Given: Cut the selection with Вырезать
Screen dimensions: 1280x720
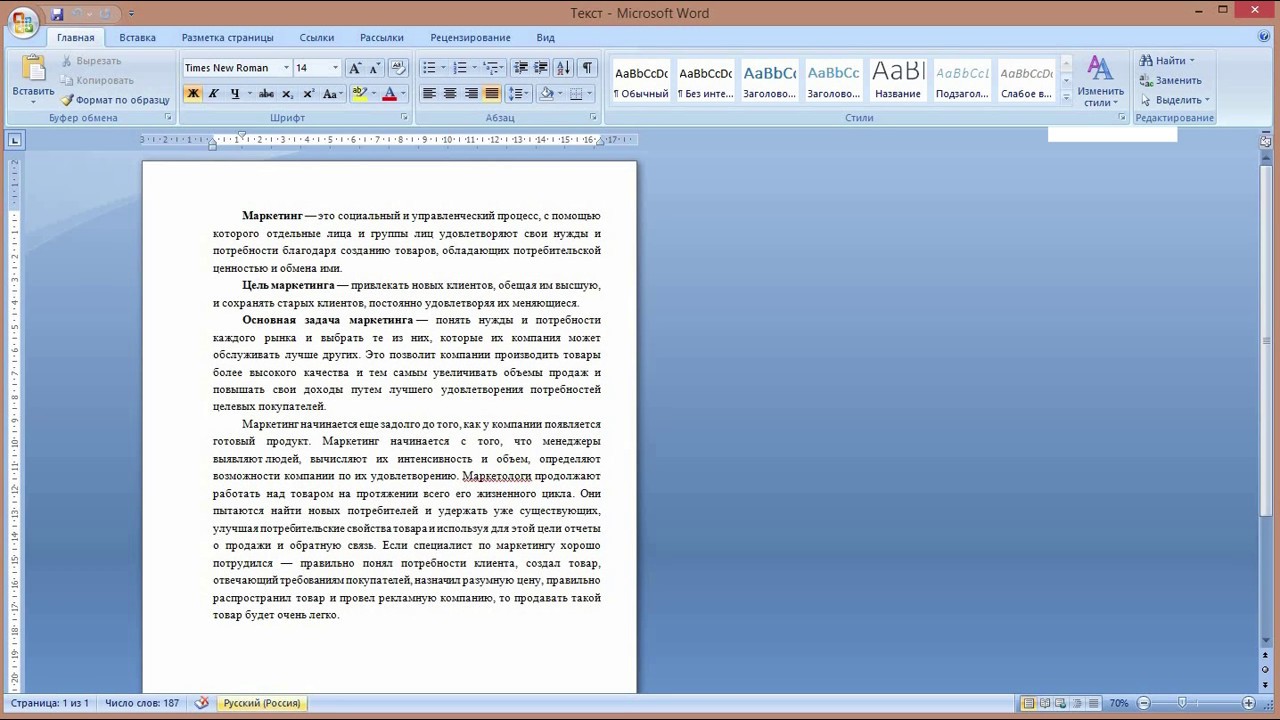Looking at the screenshot, I should (x=91, y=61).
